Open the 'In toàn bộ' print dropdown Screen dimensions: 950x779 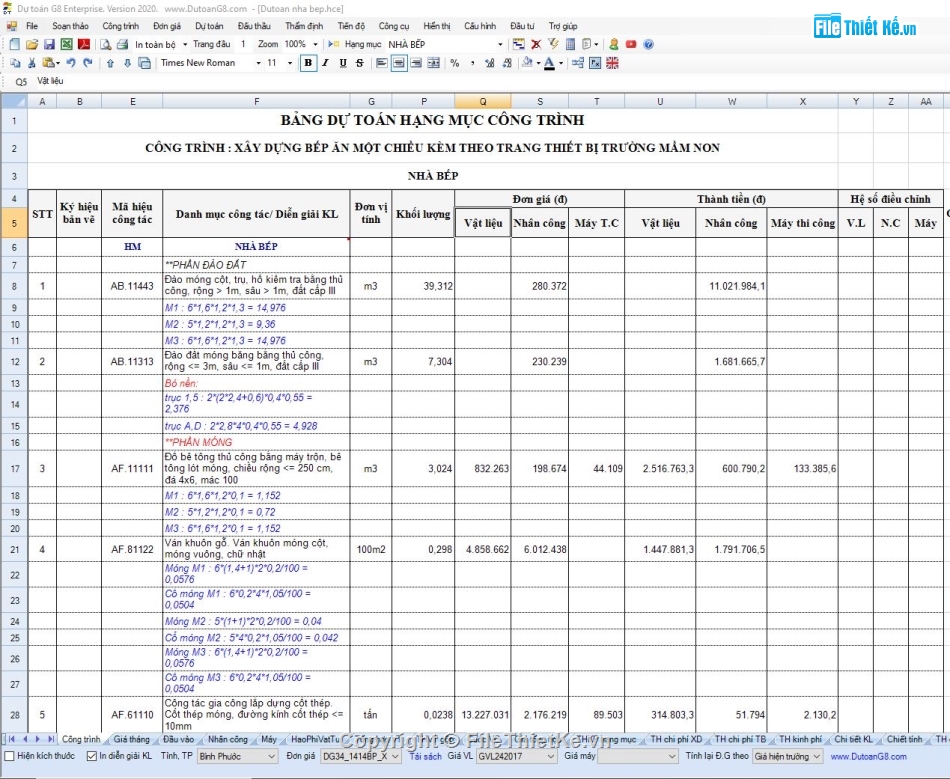pyautogui.click(x=185, y=44)
